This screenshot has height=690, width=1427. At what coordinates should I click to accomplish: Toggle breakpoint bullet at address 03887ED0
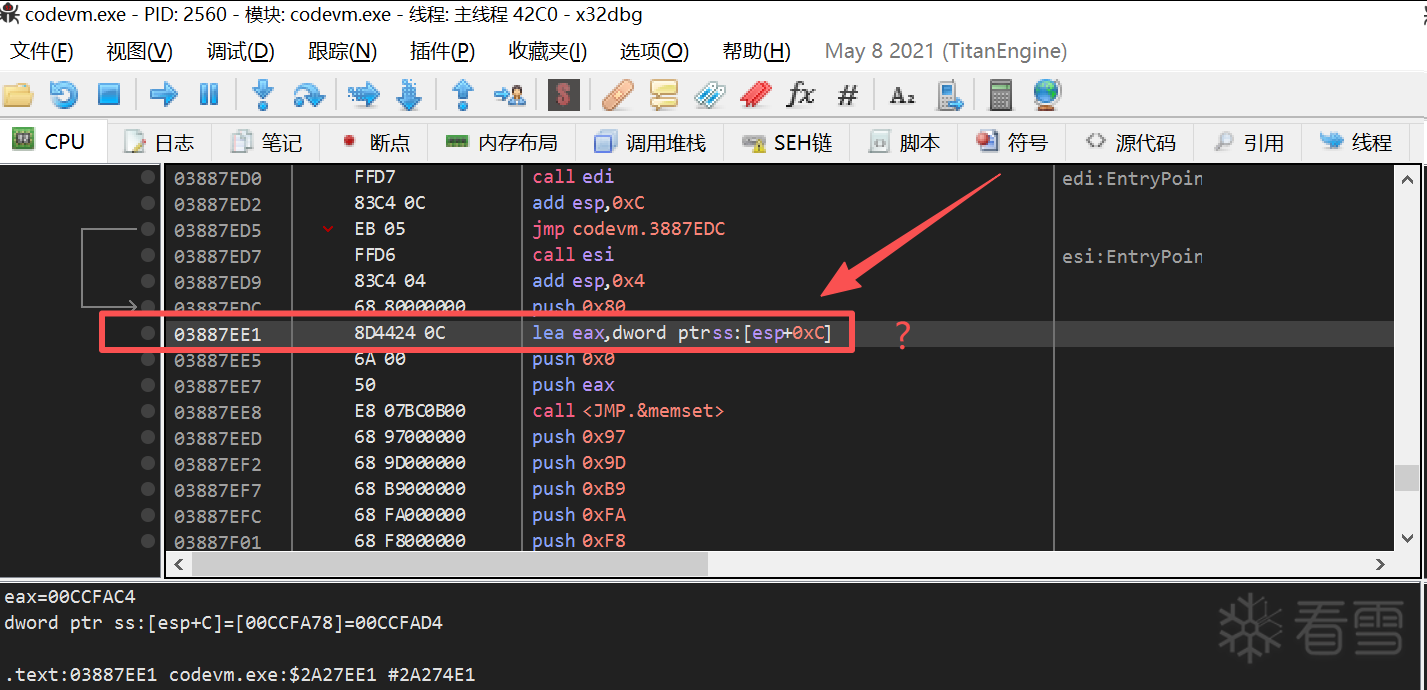148,177
